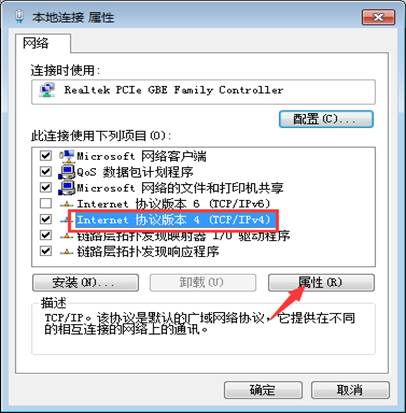The width and height of the screenshot is (406, 413).
Task: Click the TCP/IPv4 protocol icon
Action: pyautogui.click(x=67, y=220)
